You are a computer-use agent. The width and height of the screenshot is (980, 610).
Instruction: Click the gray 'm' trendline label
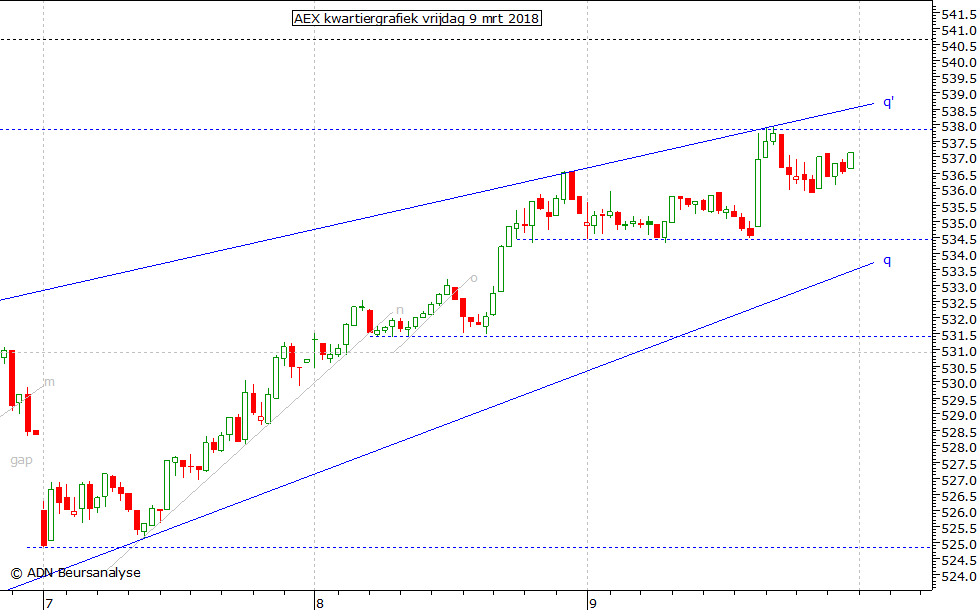click(49, 382)
